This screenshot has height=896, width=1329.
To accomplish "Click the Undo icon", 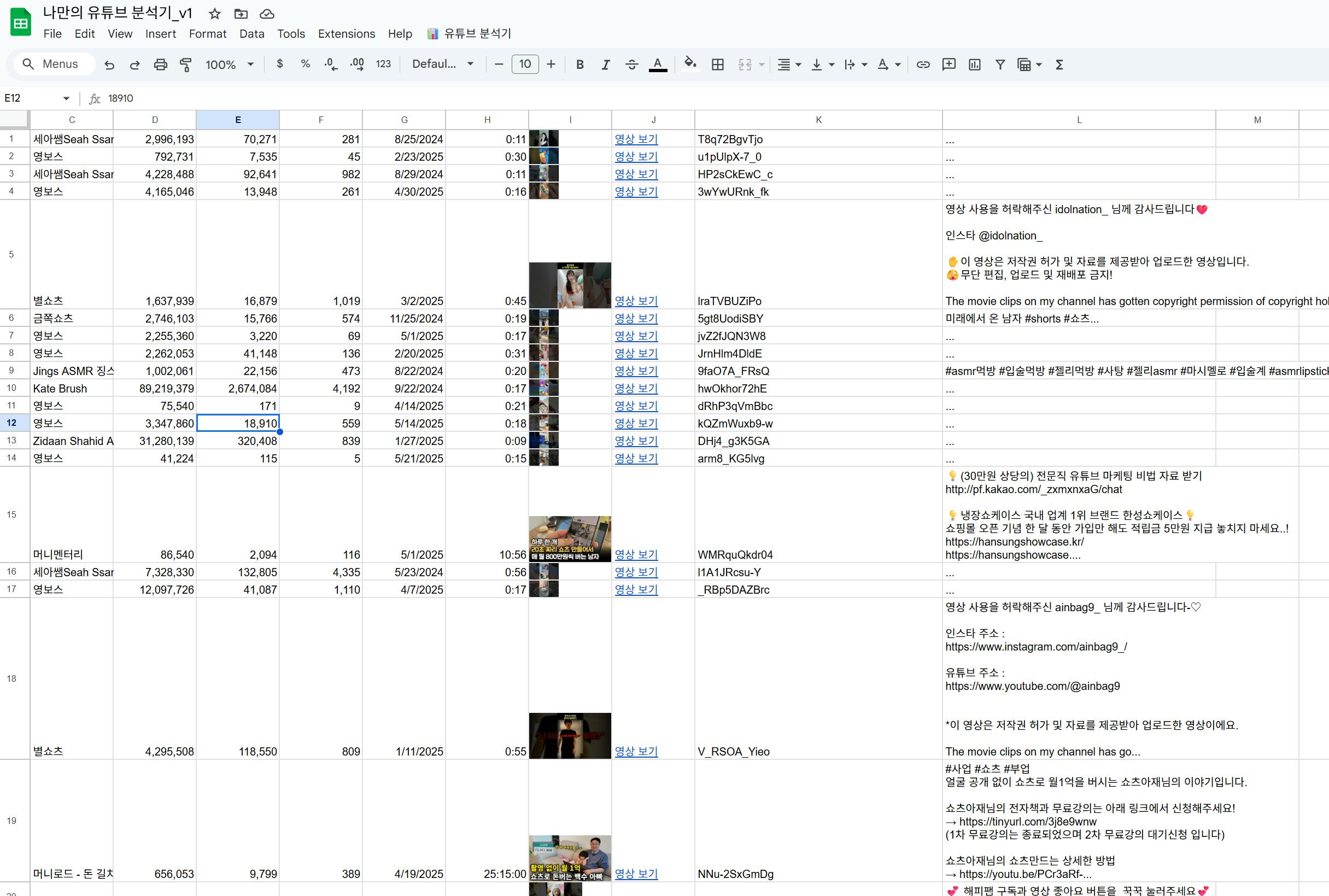I will pyautogui.click(x=109, y=65).
